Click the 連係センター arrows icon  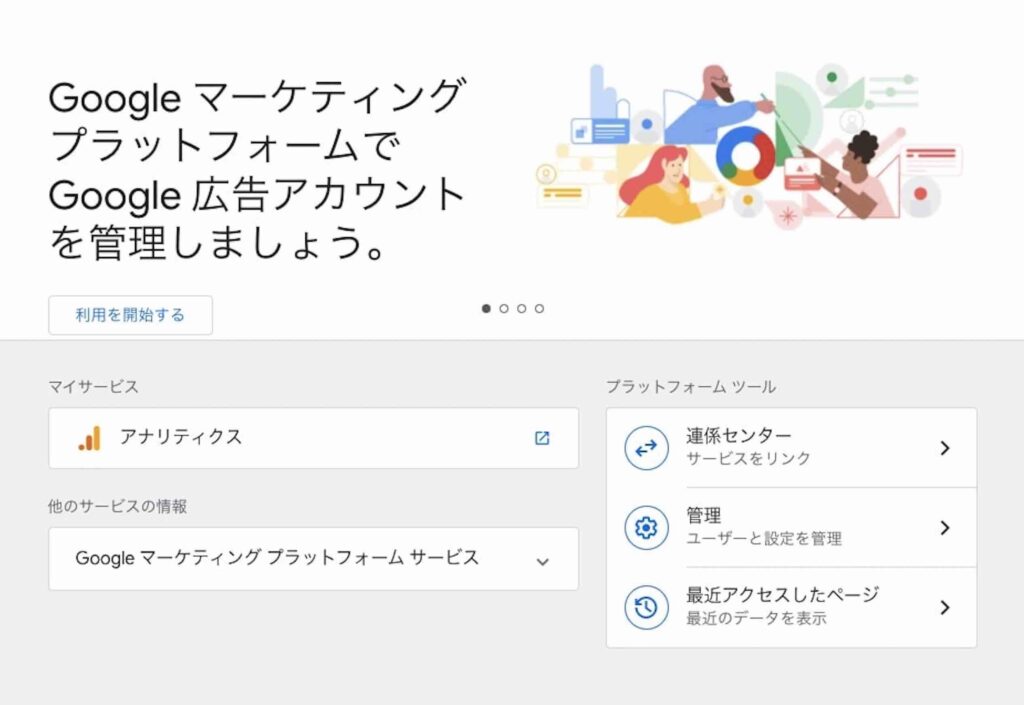(647, 448)
